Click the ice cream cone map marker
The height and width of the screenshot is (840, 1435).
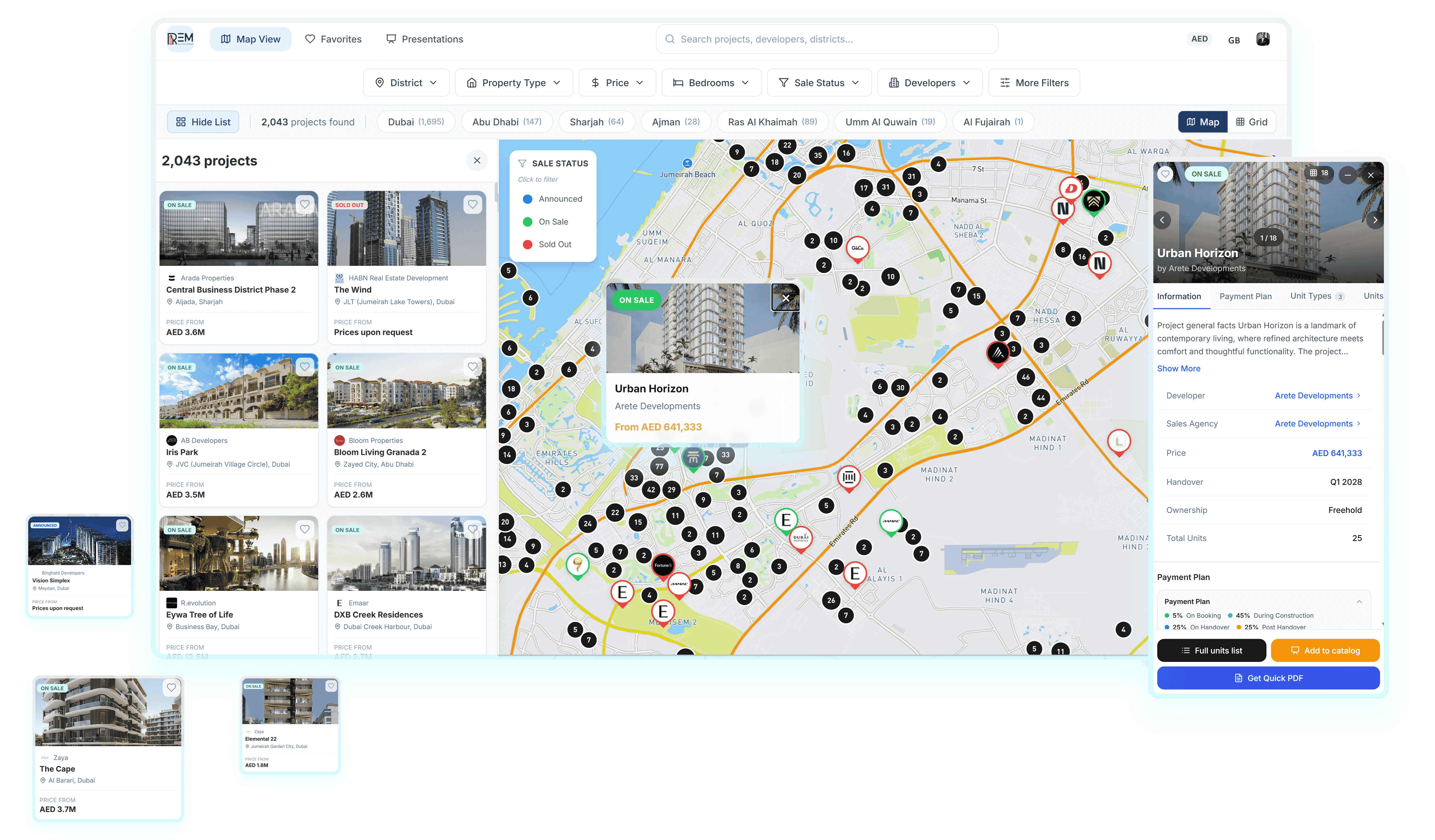pos(577,566)
